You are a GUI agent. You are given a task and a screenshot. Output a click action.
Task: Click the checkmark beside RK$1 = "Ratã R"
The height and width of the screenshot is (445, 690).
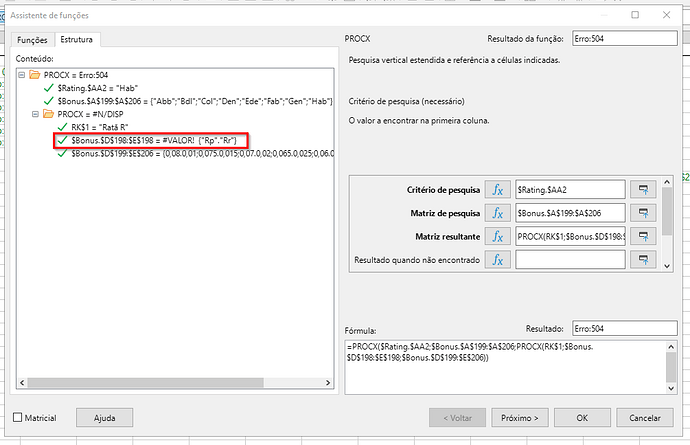point(62,127)
